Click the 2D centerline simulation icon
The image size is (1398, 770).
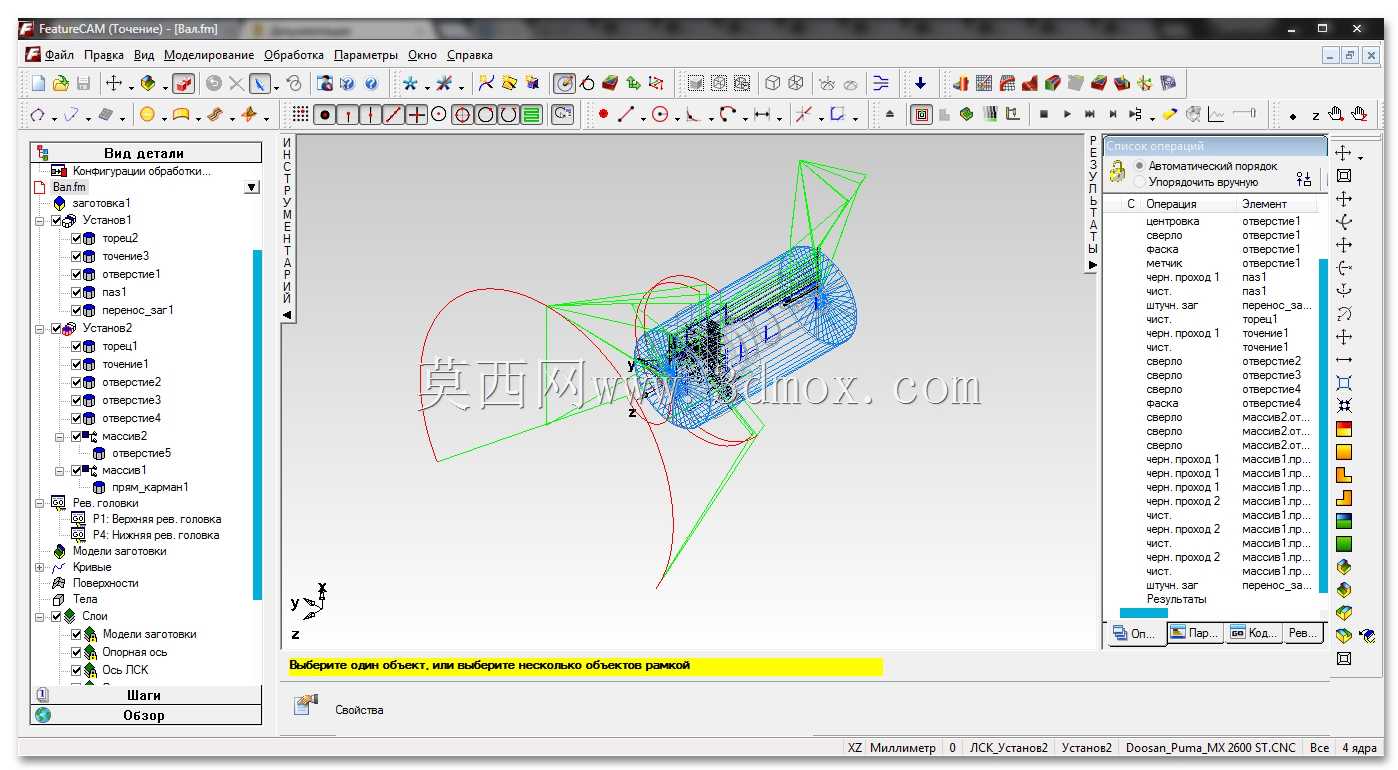coord(922,115)
